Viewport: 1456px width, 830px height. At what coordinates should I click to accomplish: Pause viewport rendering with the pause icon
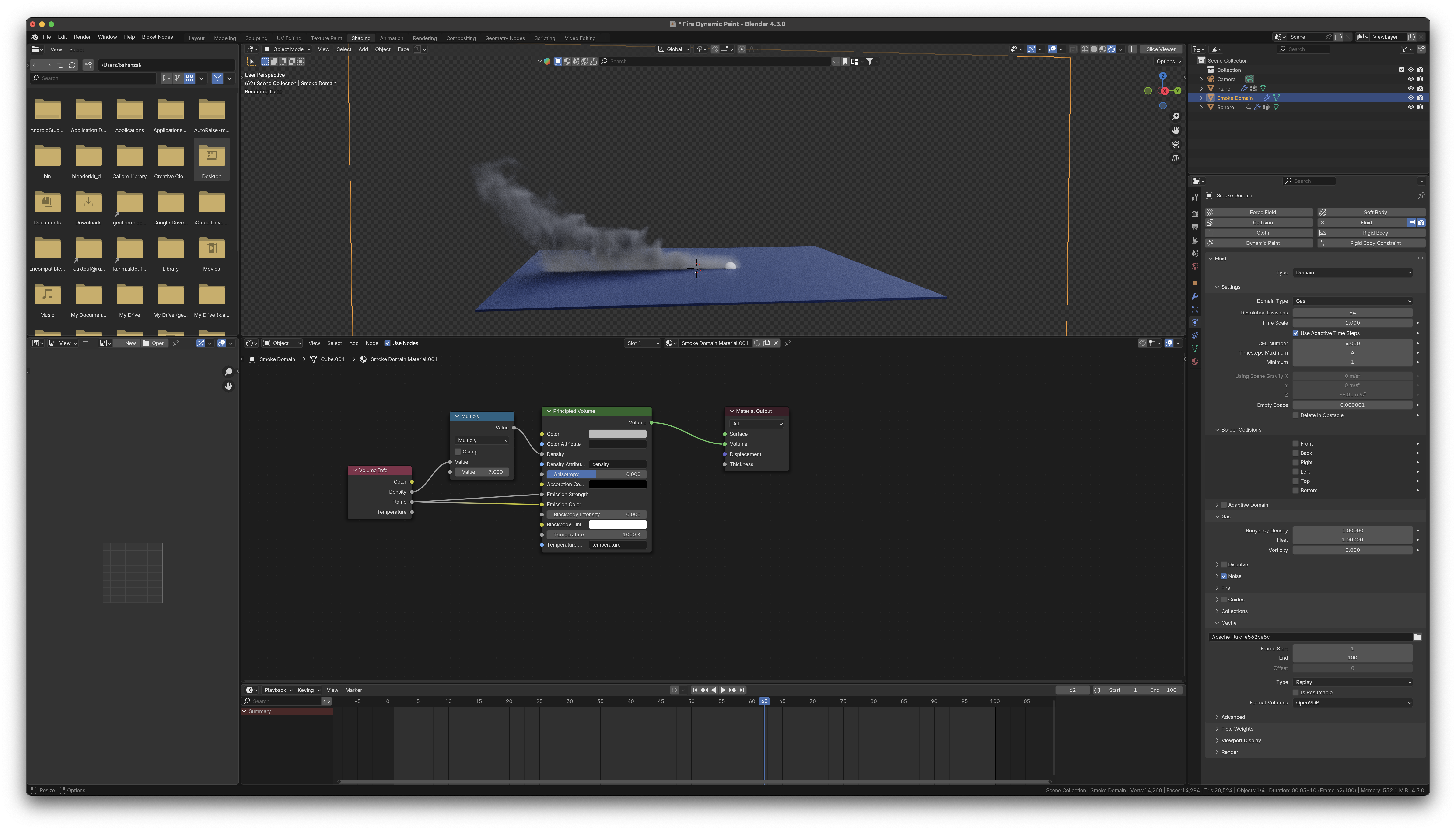point(1133,49)
